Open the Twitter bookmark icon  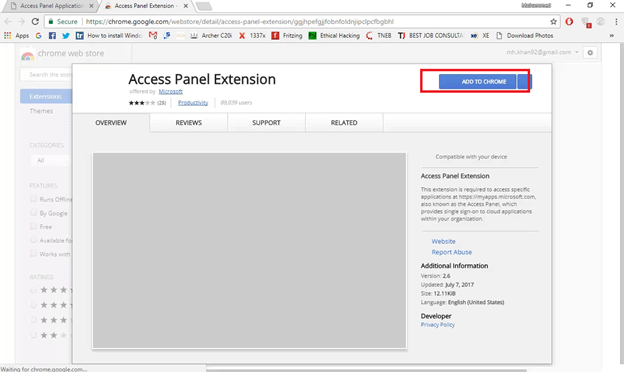tap(66, 35)
